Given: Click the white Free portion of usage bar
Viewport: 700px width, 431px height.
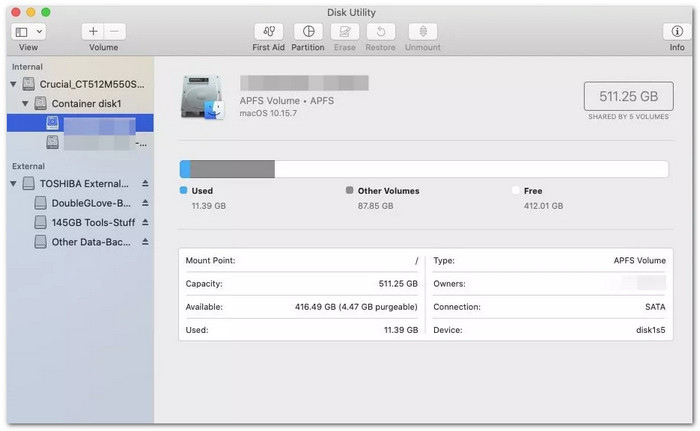Looking at the screenshot, I should point(471,169).
